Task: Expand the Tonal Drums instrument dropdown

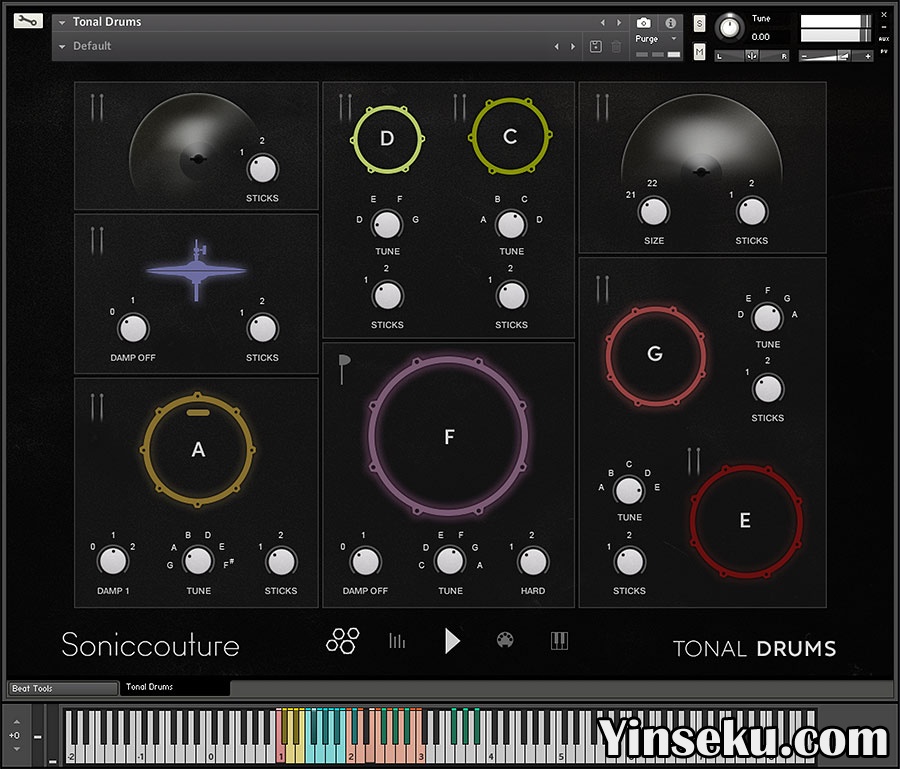Action: coord(62,22)
